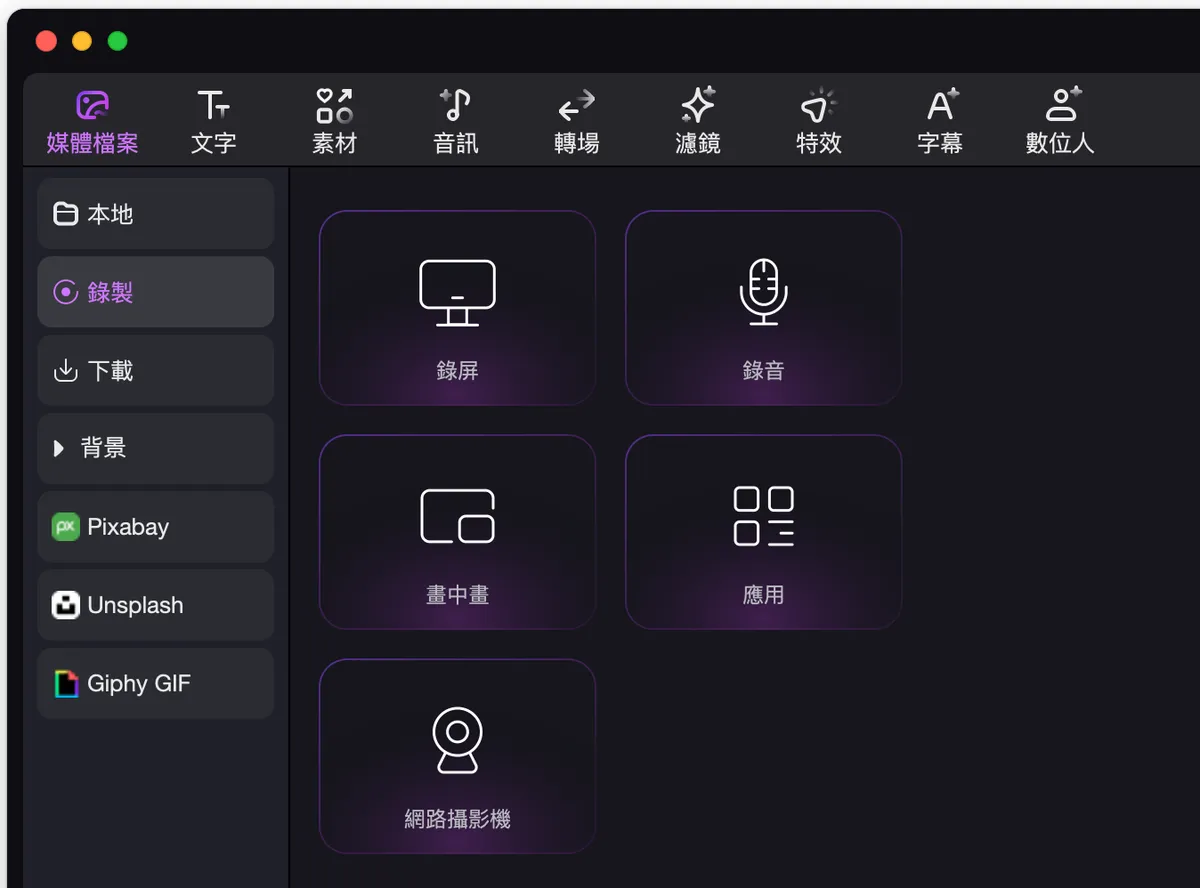Switch to the 文字 text tab
The height and width of the screenshot is (888, 1200).
click(x=213, y=122)
